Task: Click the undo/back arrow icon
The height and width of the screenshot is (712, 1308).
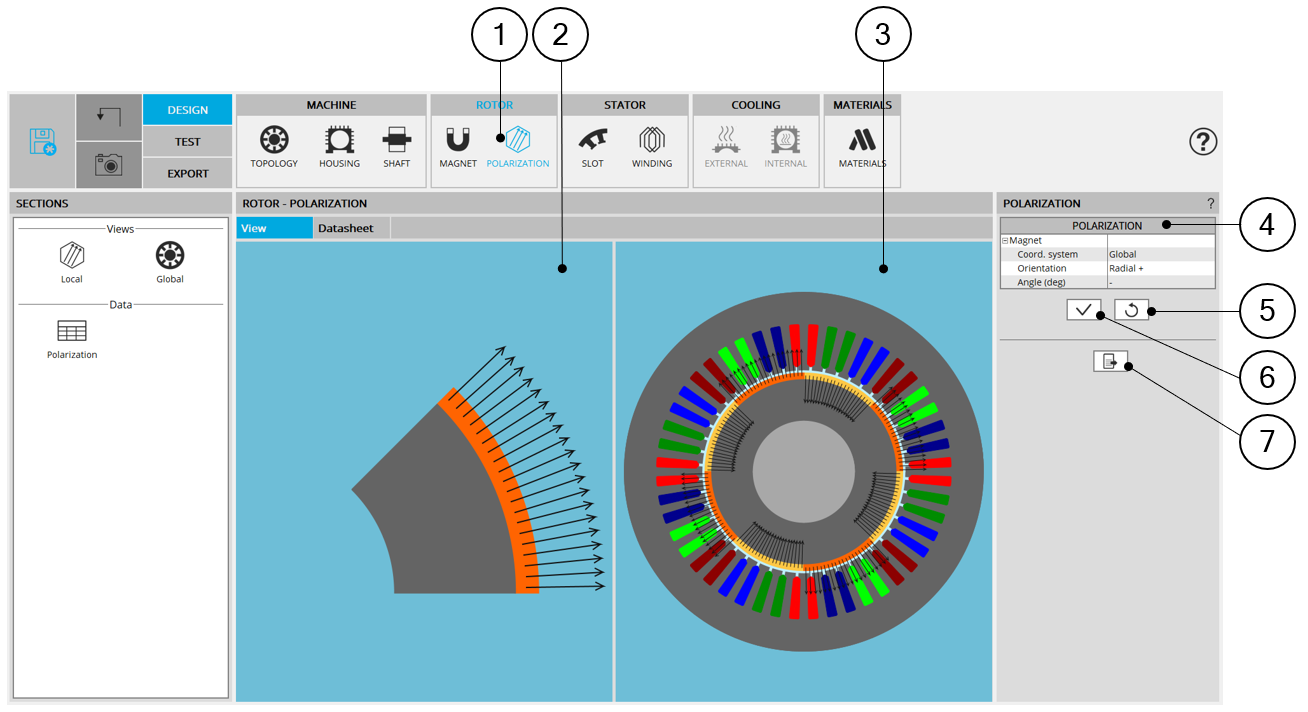Action: pyautogui.click(x=108, y=118)
